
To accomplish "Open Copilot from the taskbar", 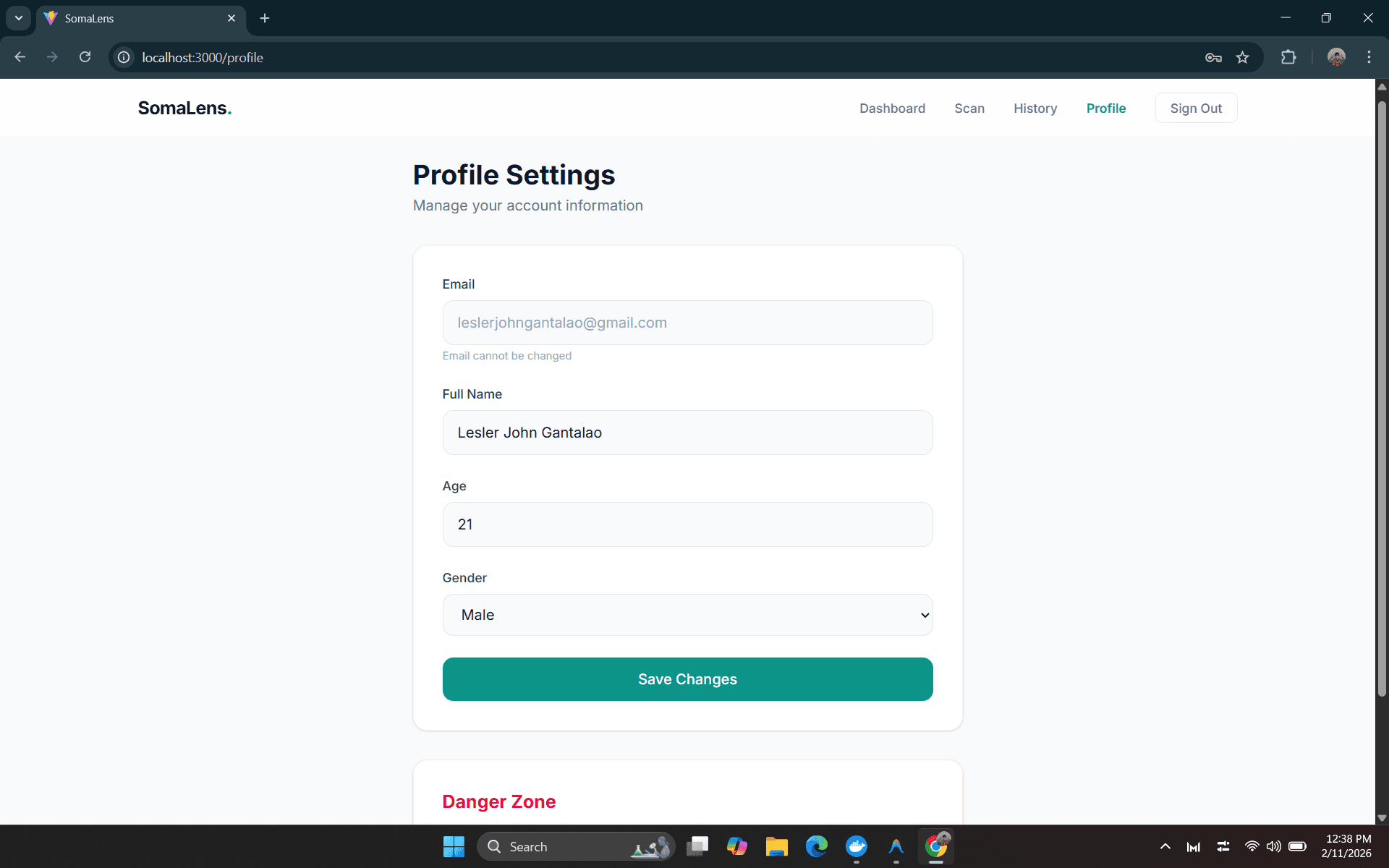I will tap(736, 846).
